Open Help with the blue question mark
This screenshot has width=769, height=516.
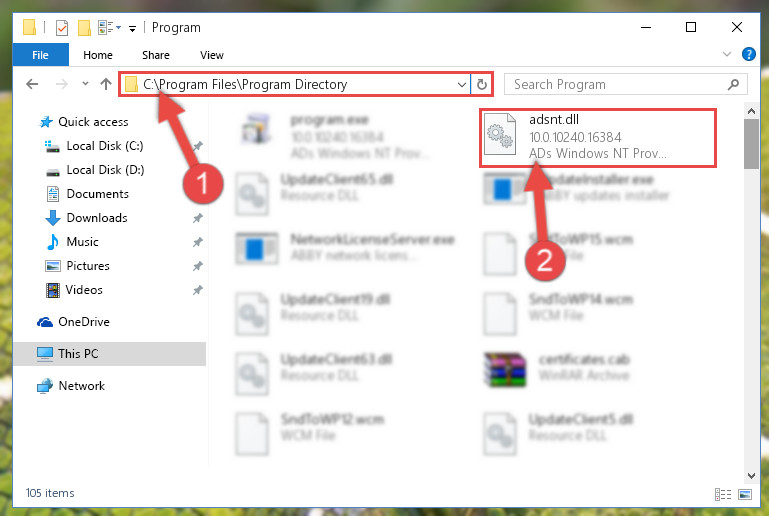pyautogui.click(x=748, y=54)
